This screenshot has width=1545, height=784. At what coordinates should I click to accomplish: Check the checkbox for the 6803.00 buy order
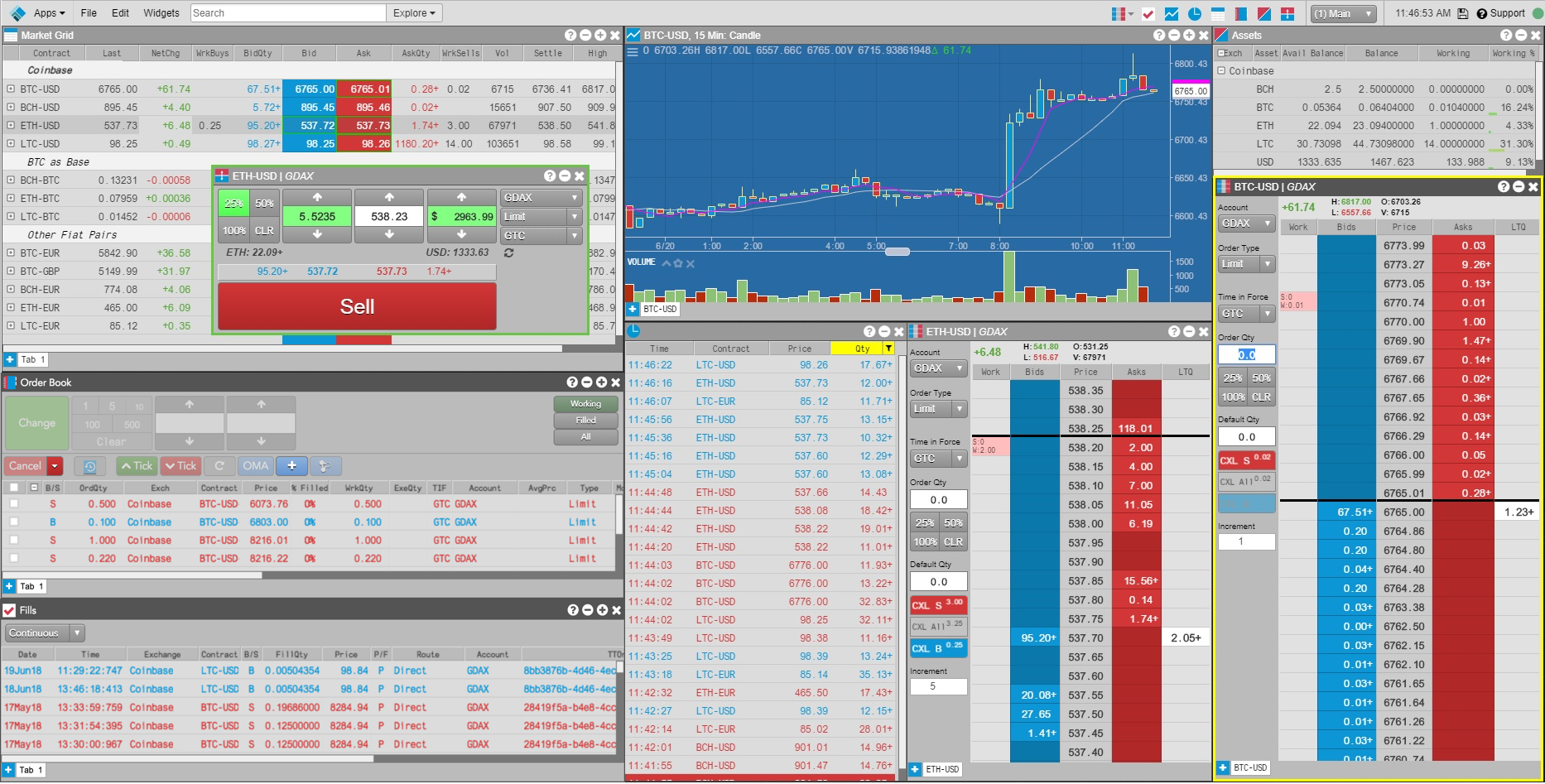point(13,522)
